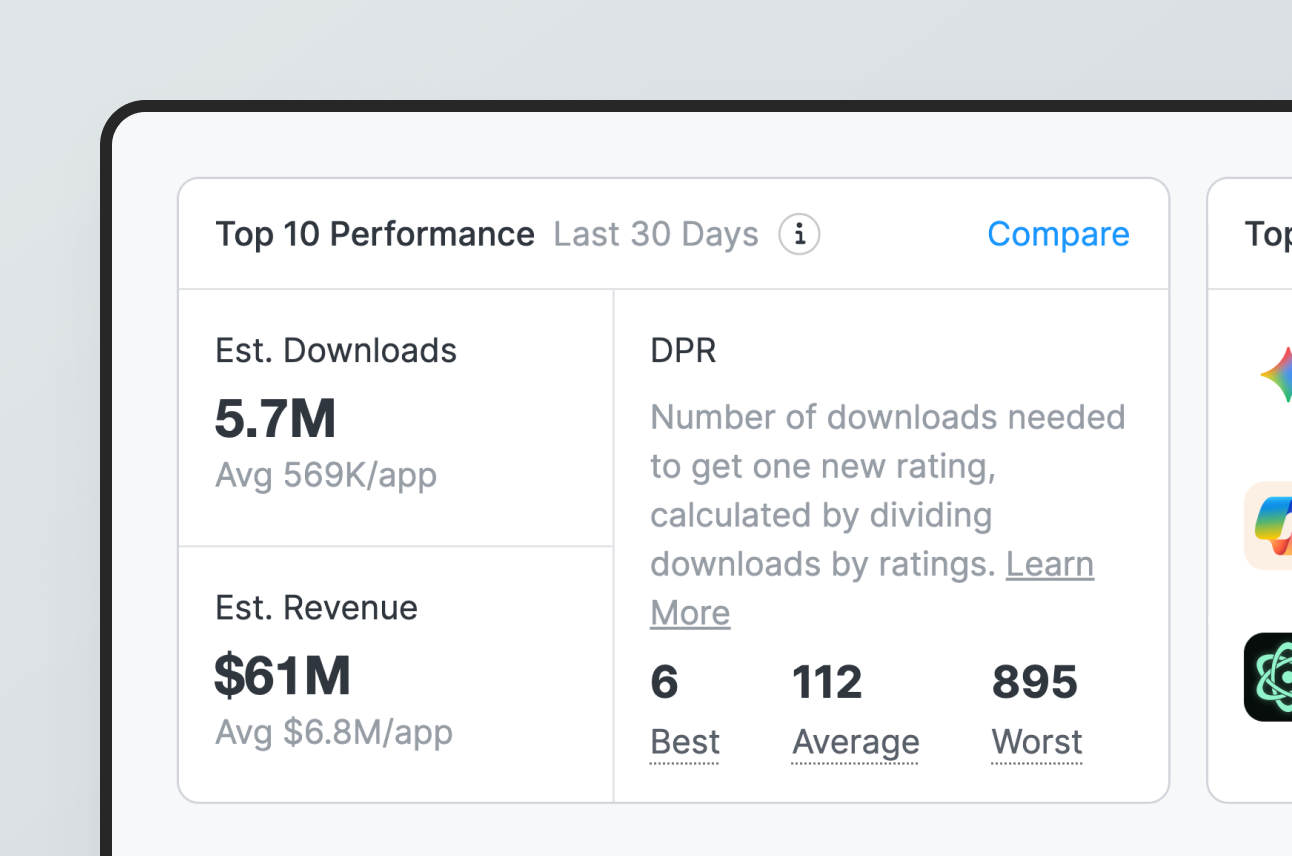
Task: Click the 895 worst DPR value
Action: point(1034,683)
